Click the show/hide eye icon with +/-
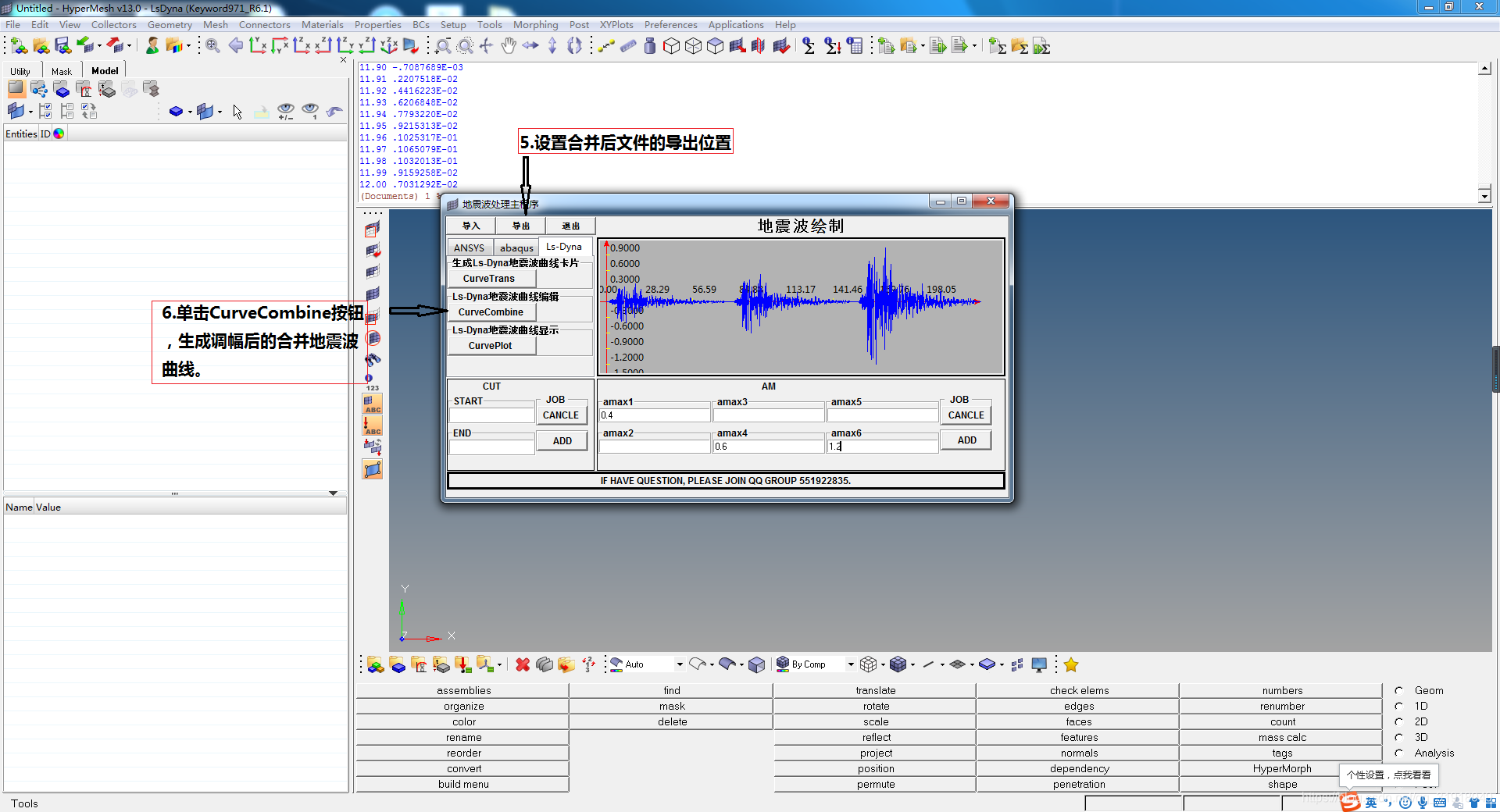The height and width of the screenshot is (812, 1500). tap(286, 112)
